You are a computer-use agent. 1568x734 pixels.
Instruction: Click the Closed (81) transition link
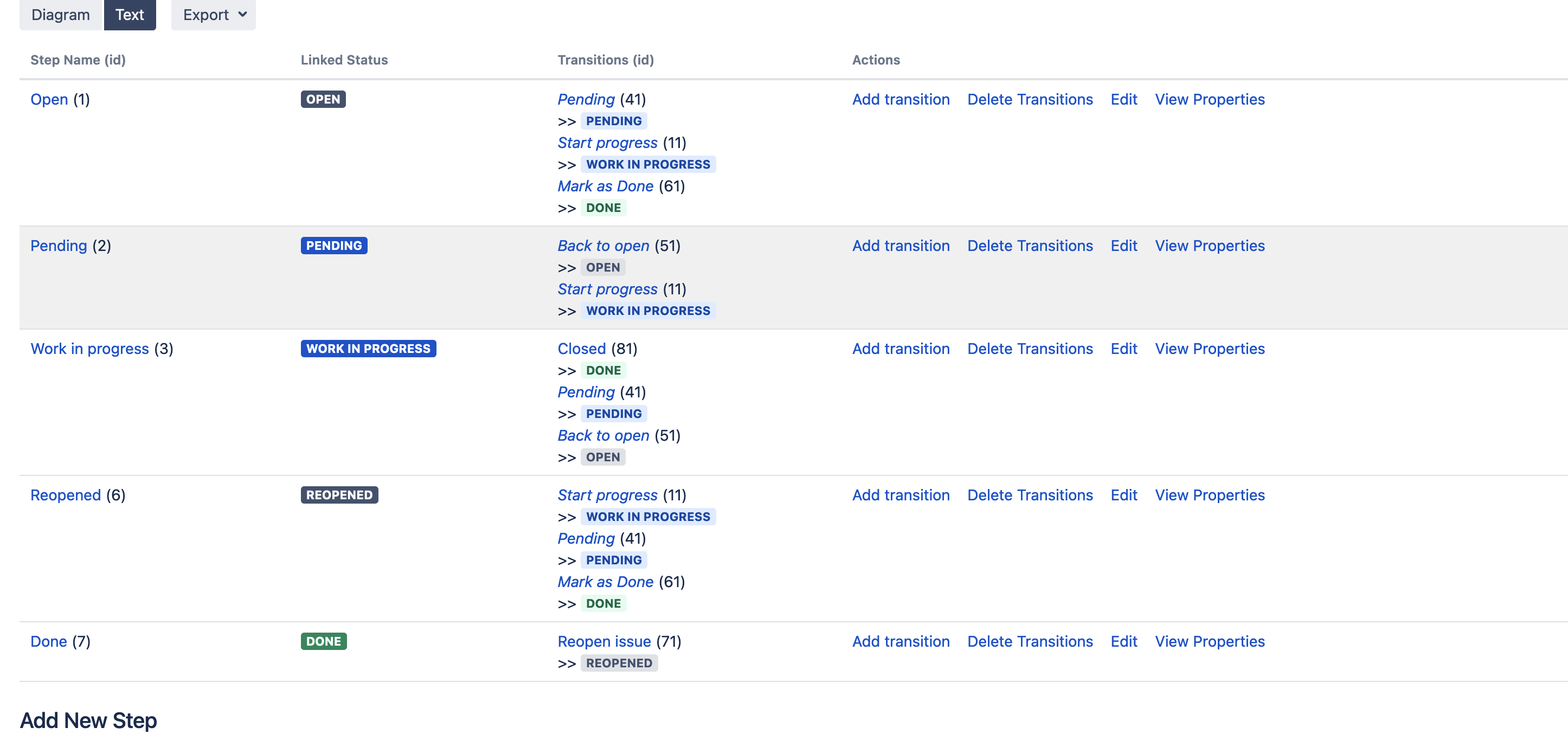tap(582, 349)
